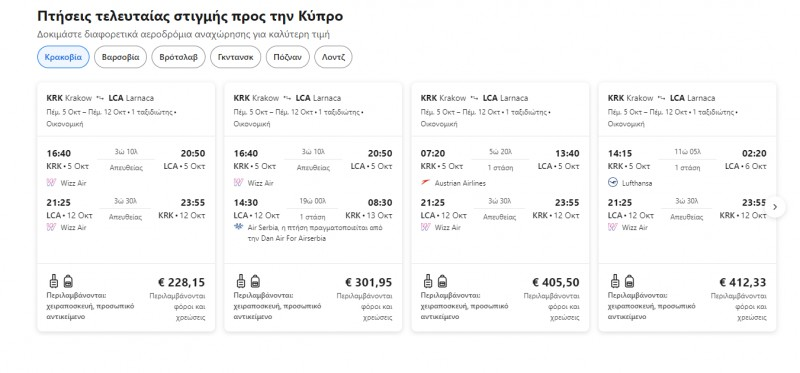Click the baggage icons on the €412,33 card
This screenshot has width=800, height=373.
622,281
